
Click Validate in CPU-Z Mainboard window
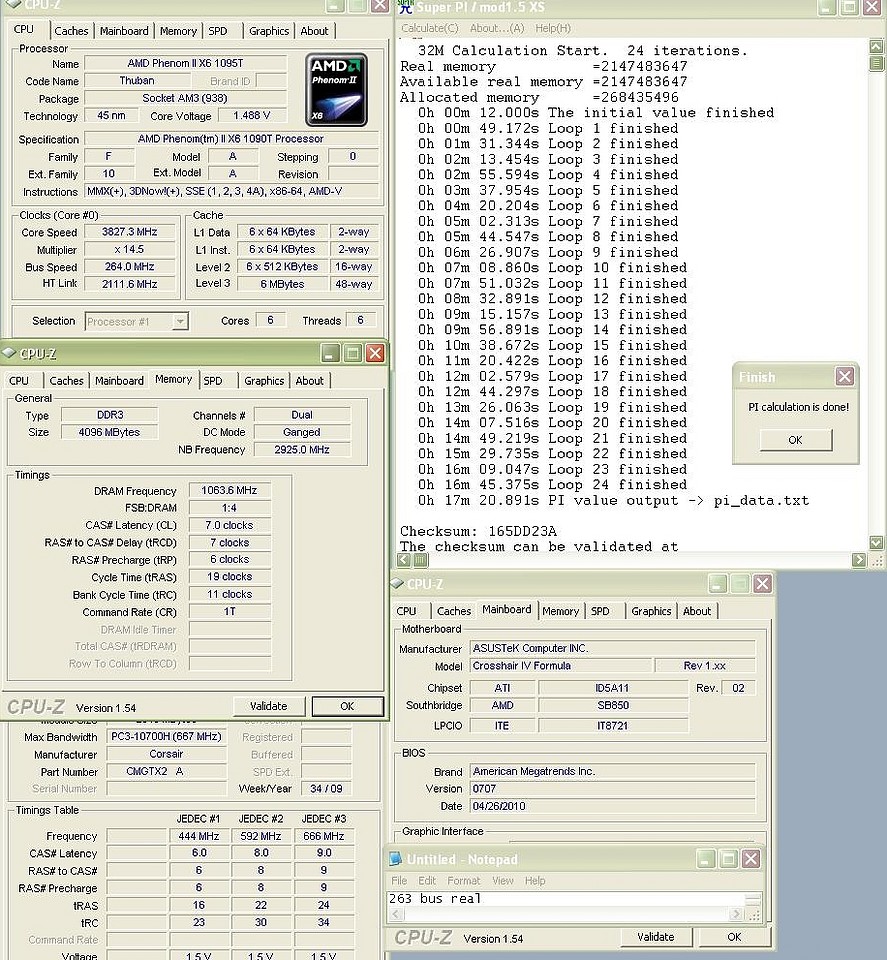(x=656, y=937)
